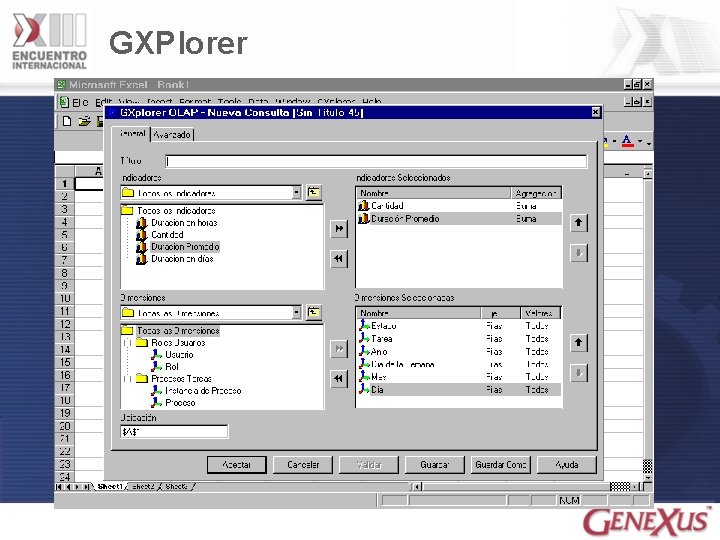Click the Guardar button
Screen dimensions: 720x540
click(434, 465)
